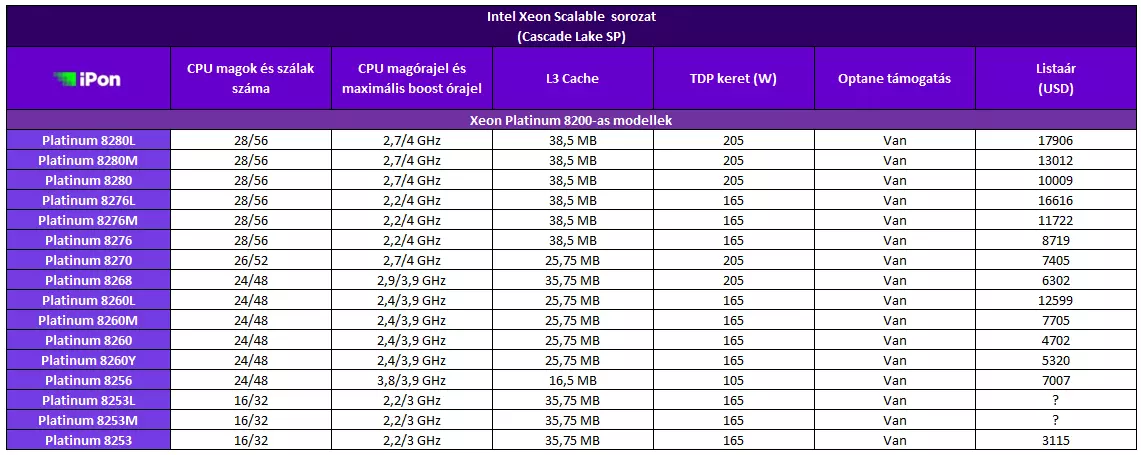The width and height of the screenshot is (1141, 455).
Task: Select the 16,5 MB cache cell
Action: point(573,380)
